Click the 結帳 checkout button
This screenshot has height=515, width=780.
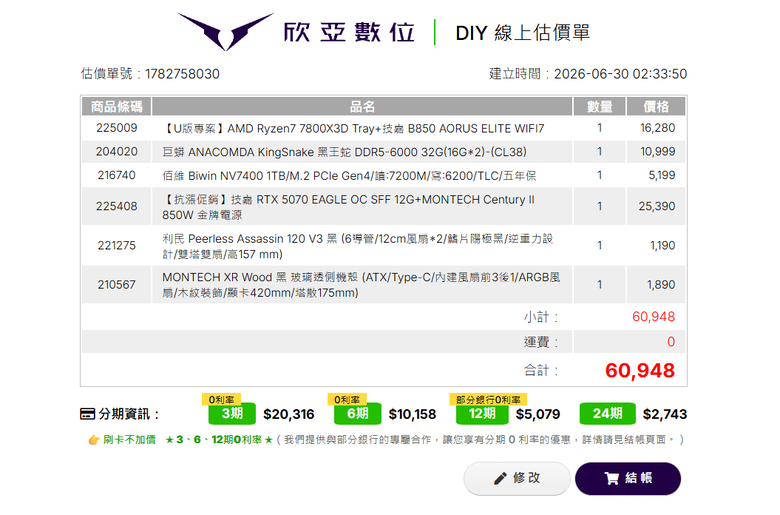coord(628,479)
